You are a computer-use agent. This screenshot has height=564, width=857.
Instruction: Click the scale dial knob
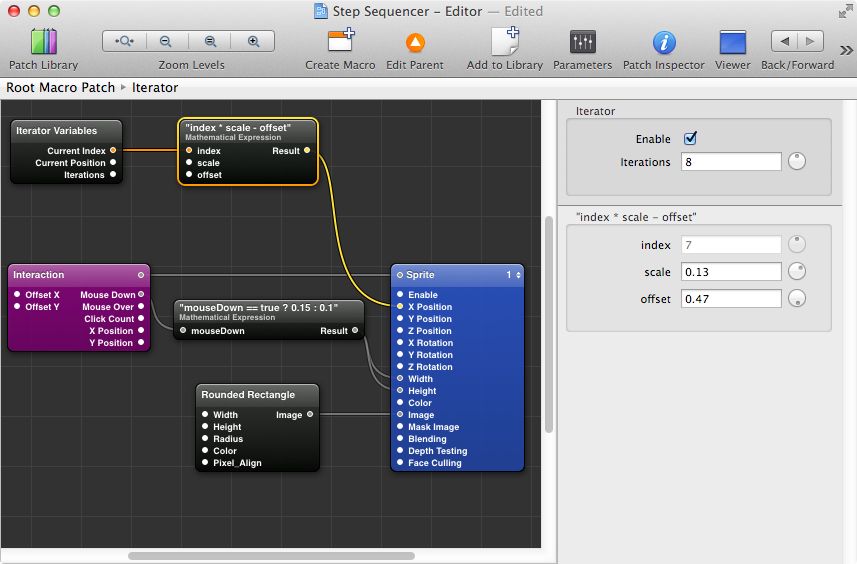[796, 271]
